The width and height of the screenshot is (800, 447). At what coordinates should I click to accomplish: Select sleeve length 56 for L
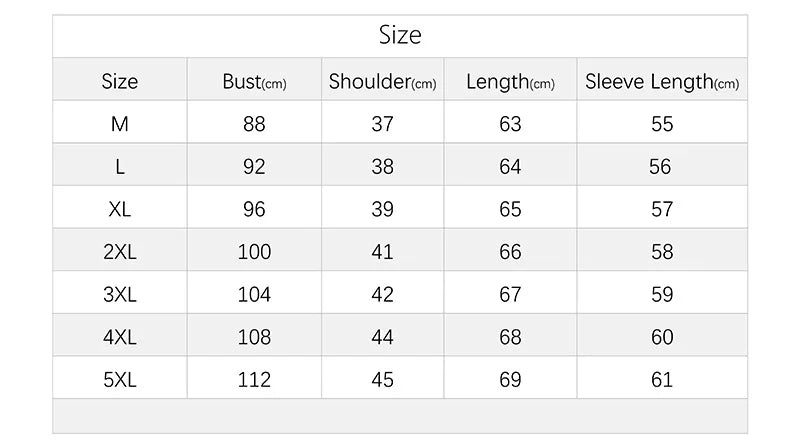(660, 167)
